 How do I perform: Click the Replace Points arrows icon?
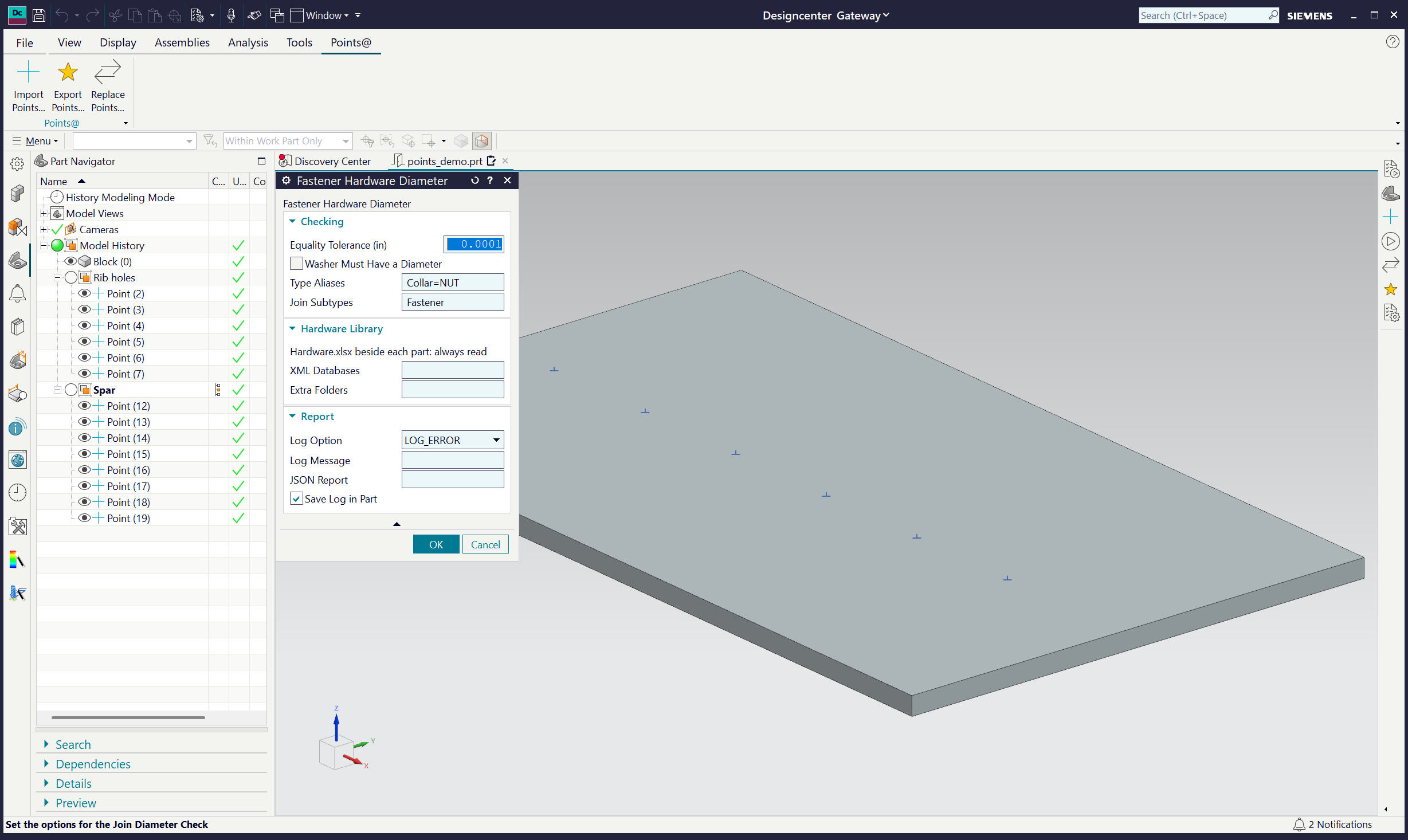click(x=108, y=72)
